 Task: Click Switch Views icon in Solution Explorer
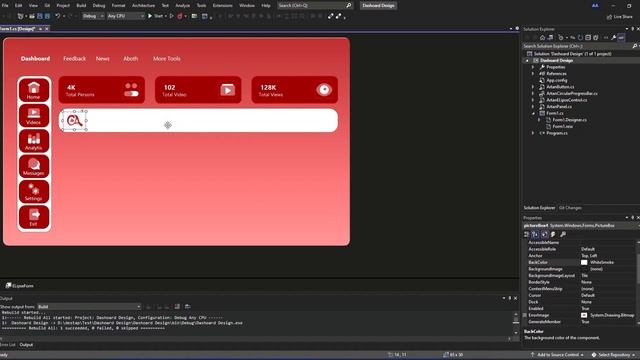[550, 38]
